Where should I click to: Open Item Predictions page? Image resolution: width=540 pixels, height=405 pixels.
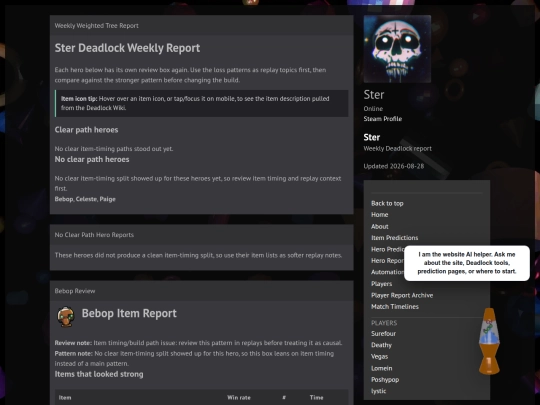point(394,238)
